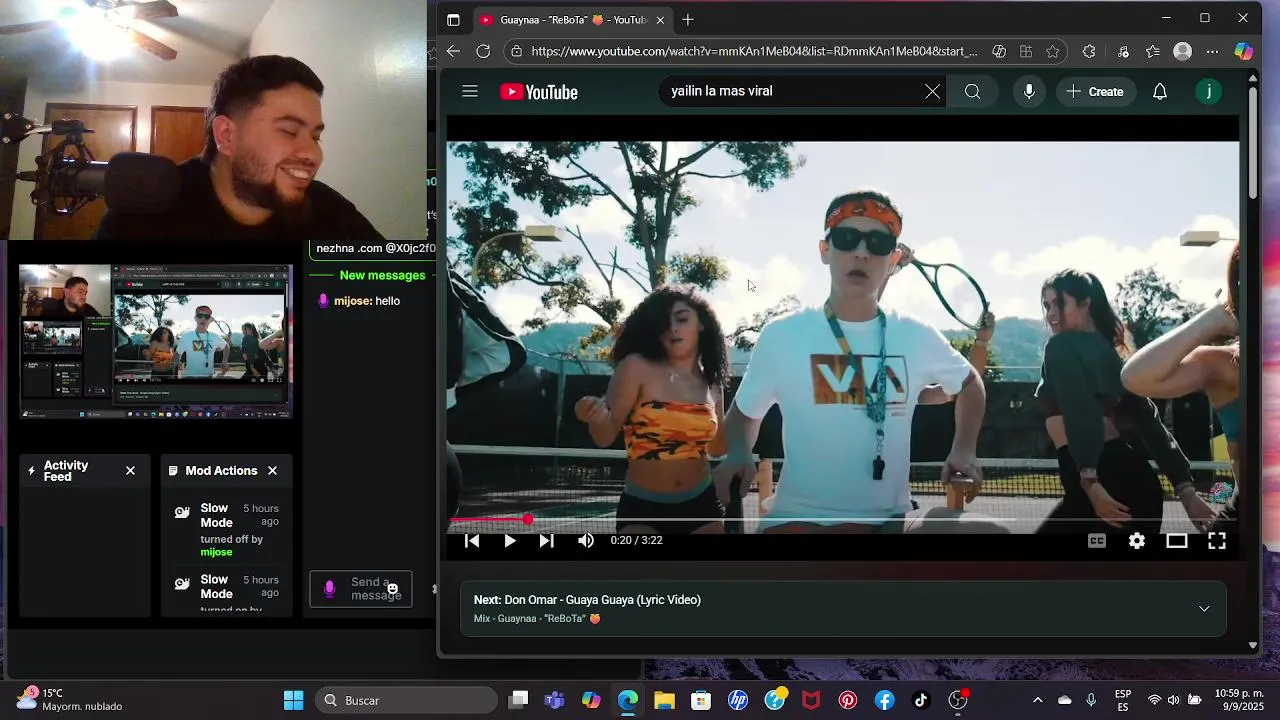
Task: Open Pinterest from the taskbar
Action: pos(848,700)
